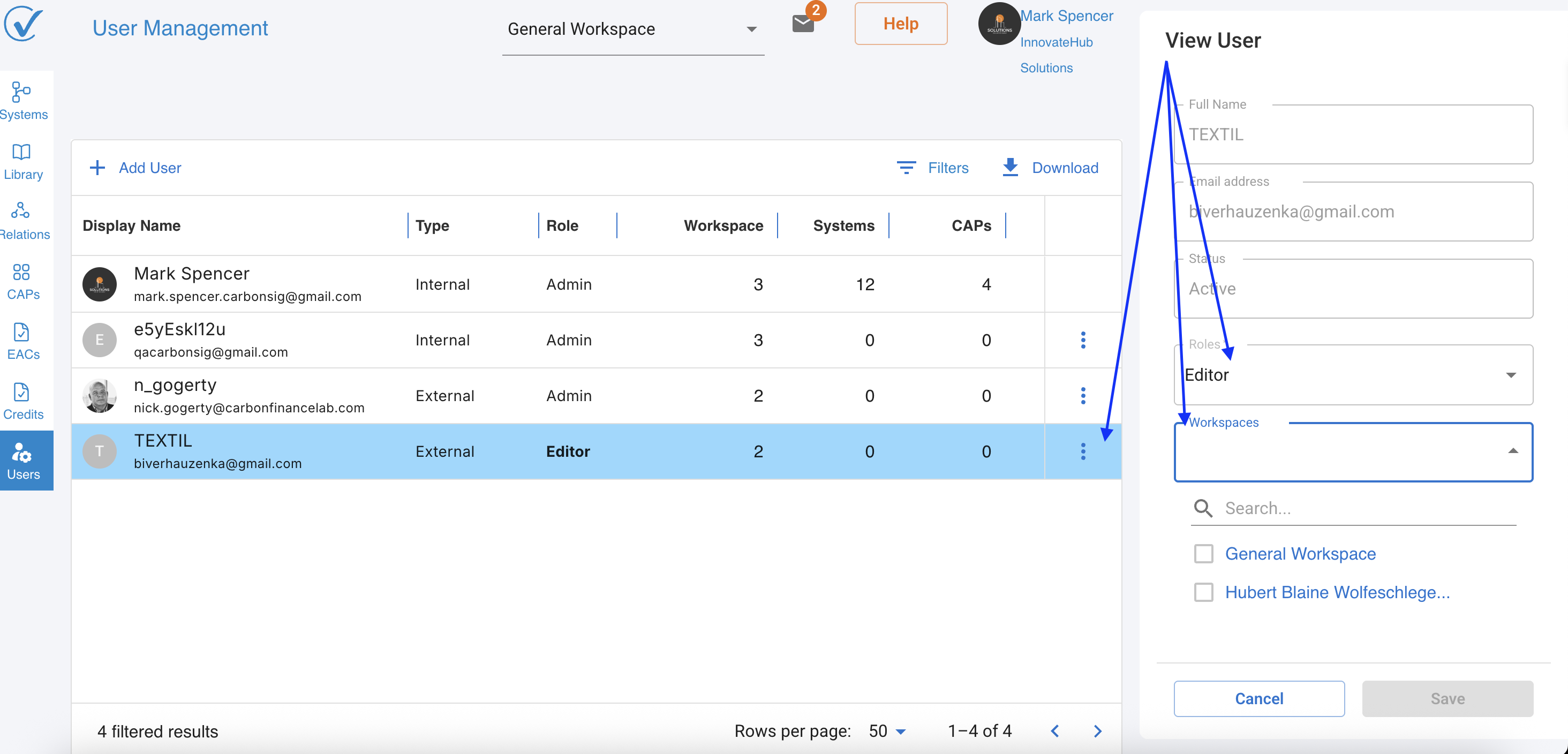This screenshot has width=1568, height=754.
Task: Open three-dot menu for TEXTIL row
Action: point(1082,451)
